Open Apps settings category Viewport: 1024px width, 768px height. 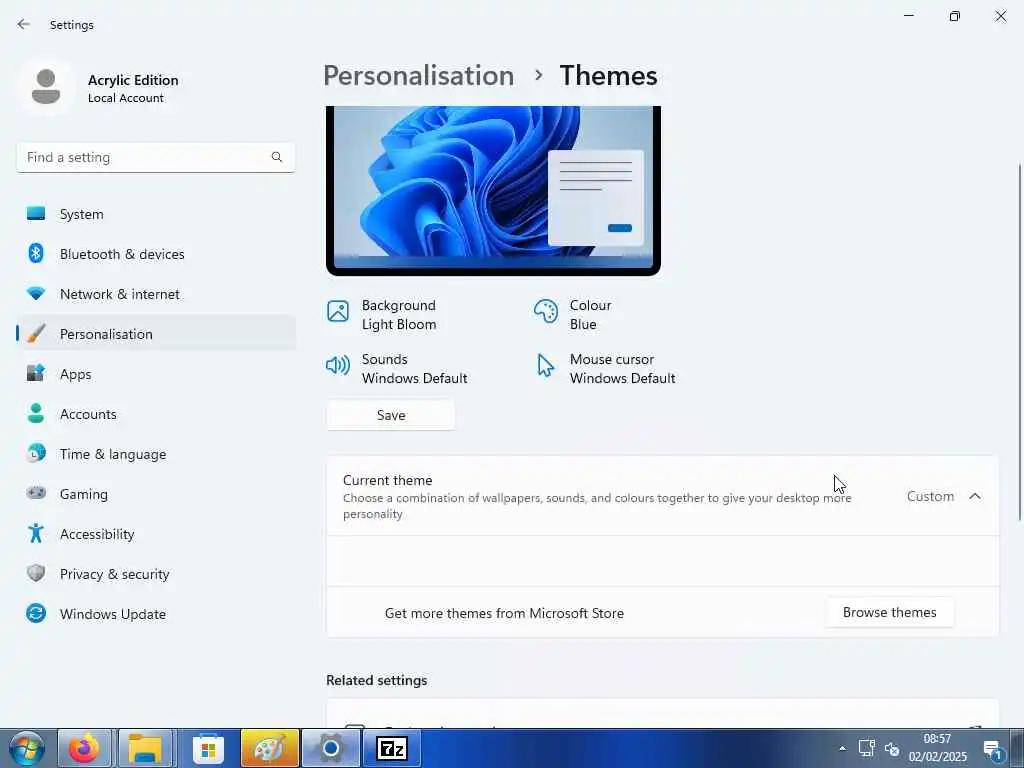pyautogui.click(x=155, y=373)
